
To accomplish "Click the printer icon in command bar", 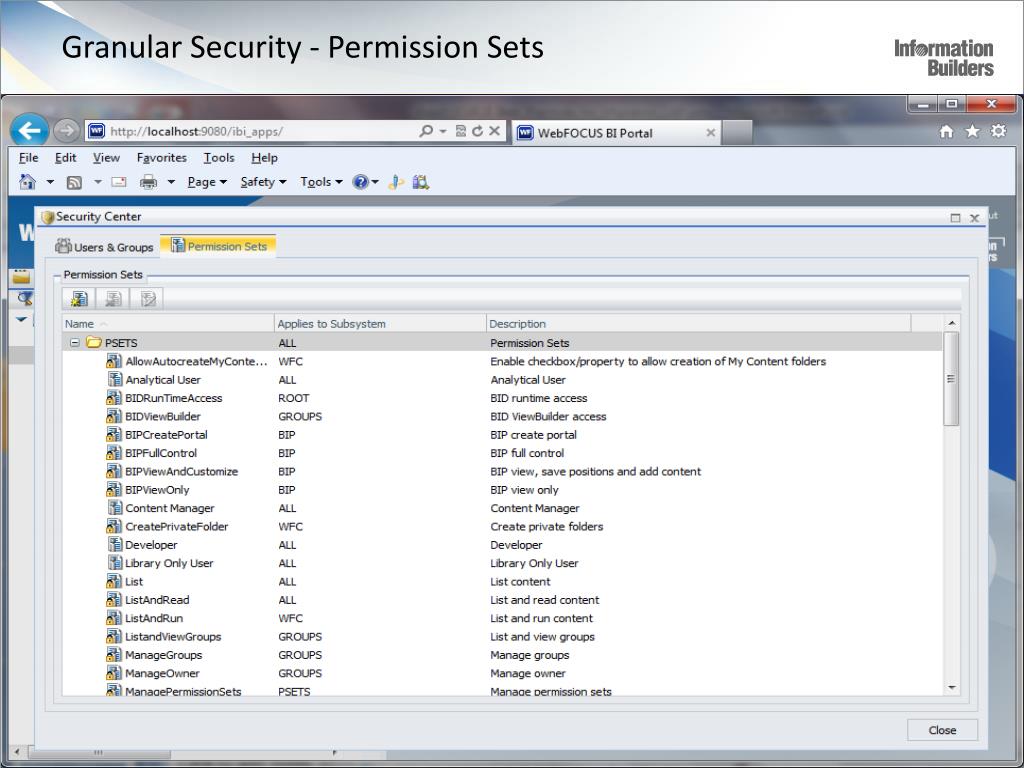I will tap(149, 182).
